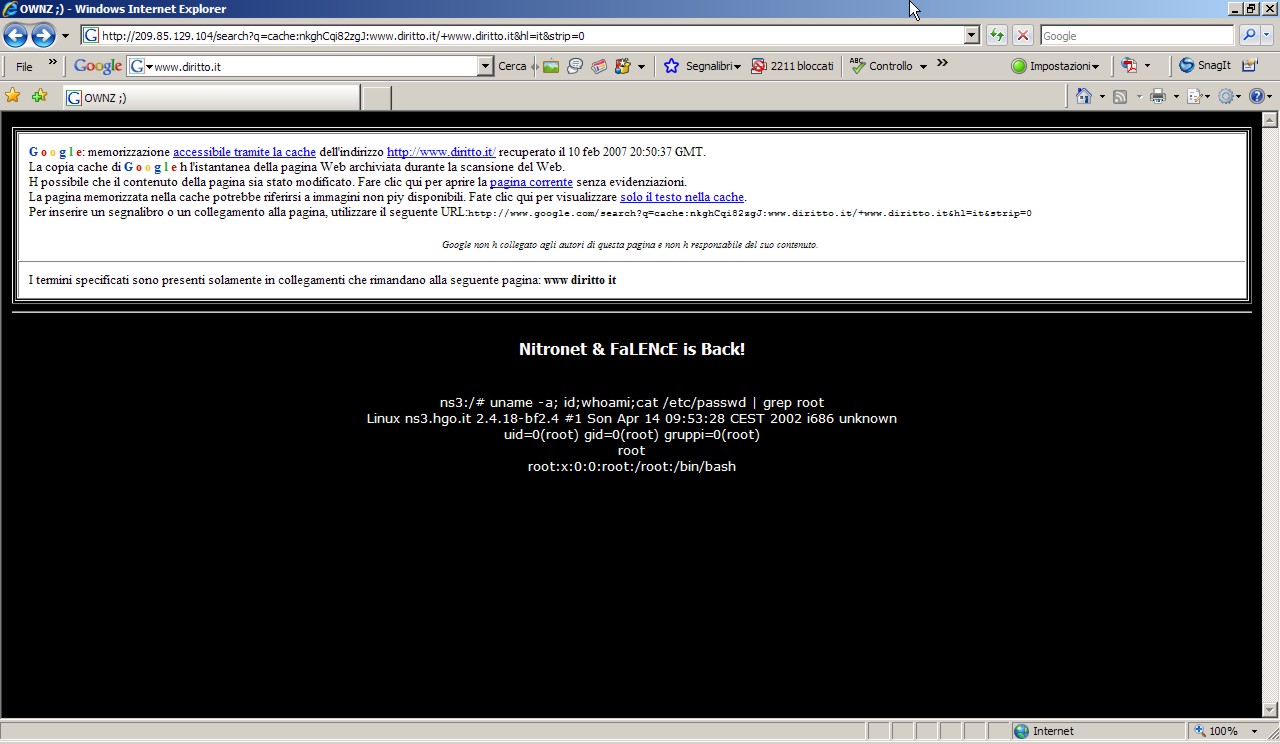Click the Google search box at top right
Image resolution: width=1280 pixels, height=744 pixels.
[x=1137, y=36]
